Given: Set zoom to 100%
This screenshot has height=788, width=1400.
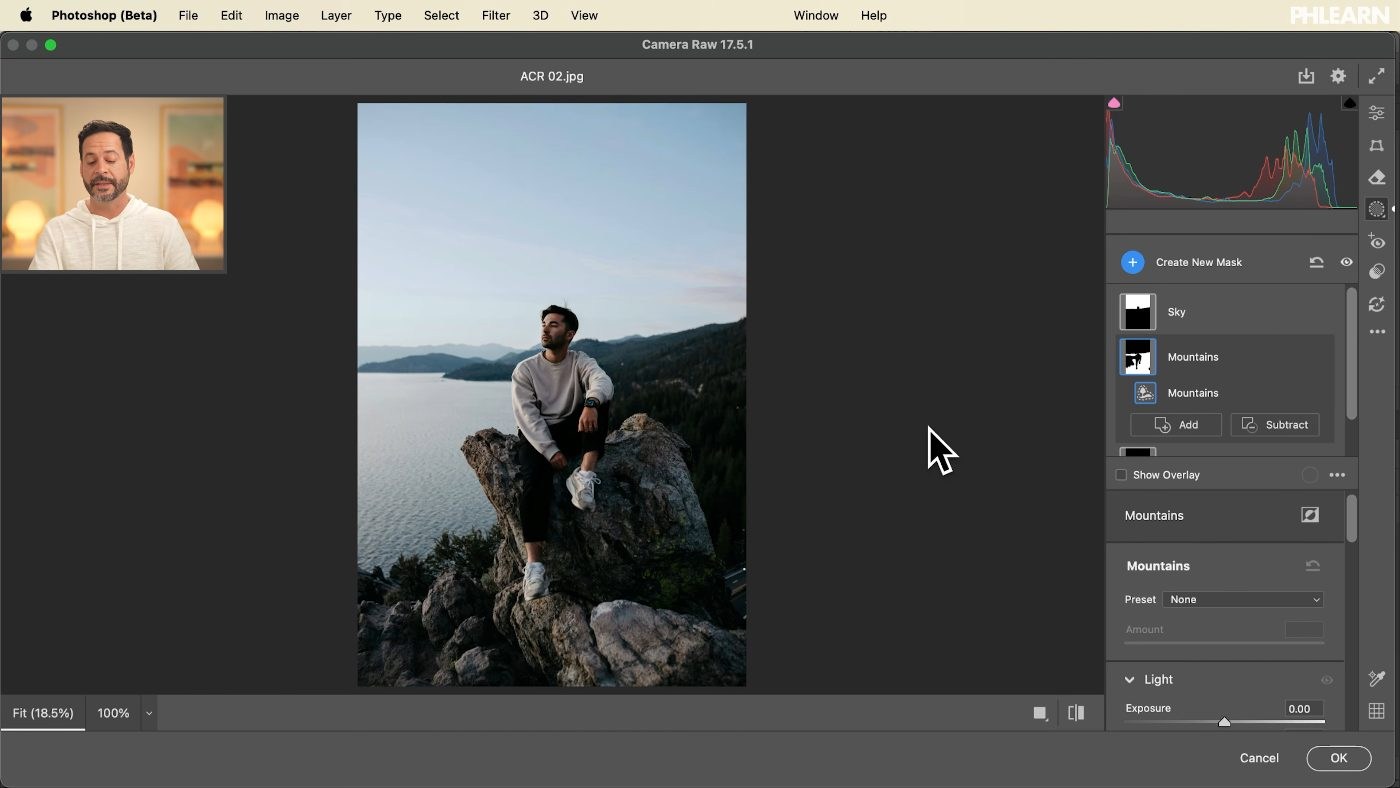Looking at the screenshot, I should (113, 713).
